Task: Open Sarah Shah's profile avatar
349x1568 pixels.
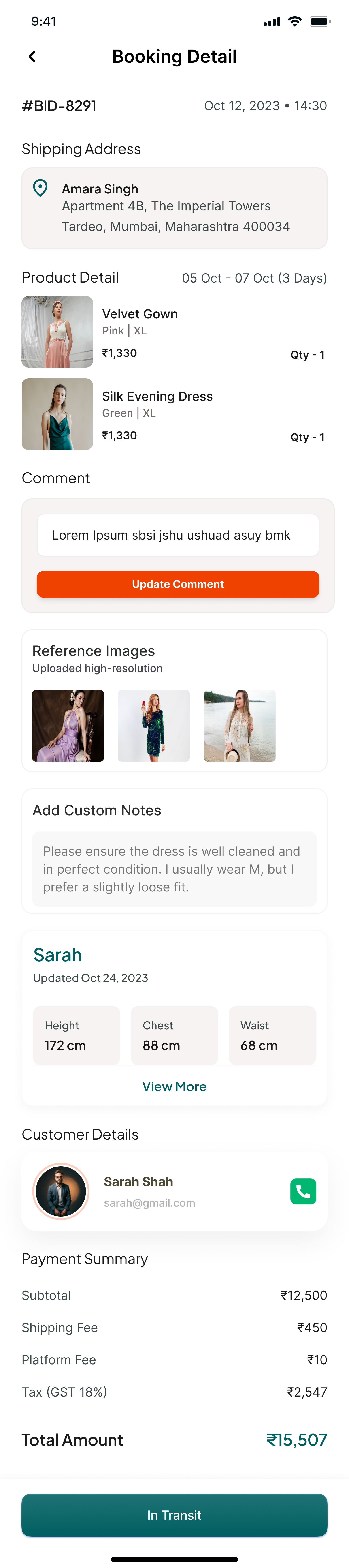Action: pos(61,1191)
